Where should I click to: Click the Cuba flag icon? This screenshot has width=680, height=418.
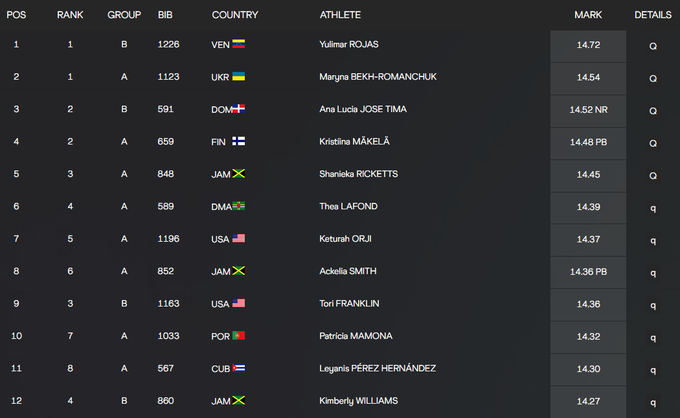click(x=239, y=368)
